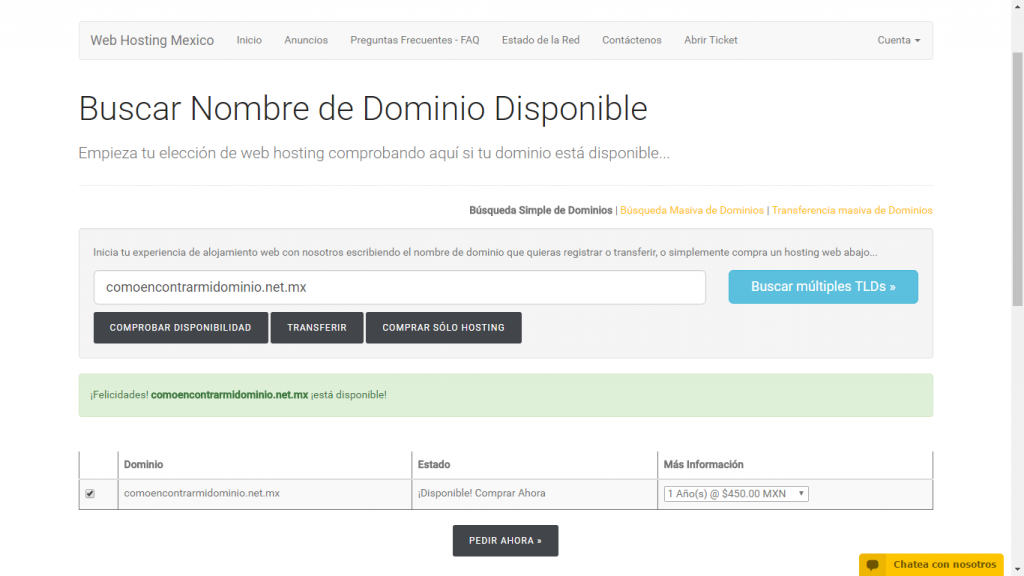Click the Web Hosting Mexico brand link
1024x576 pixels.
point(152,40)
